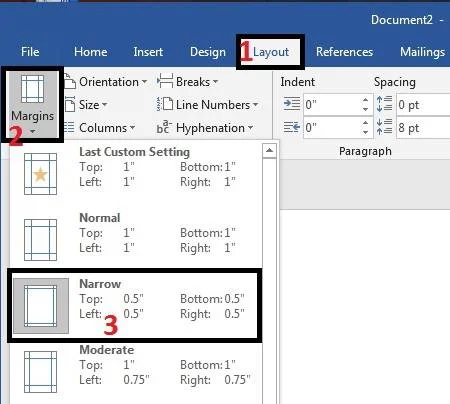Focus the left indent value field
The image size is (450, 404).
point(332,105)
